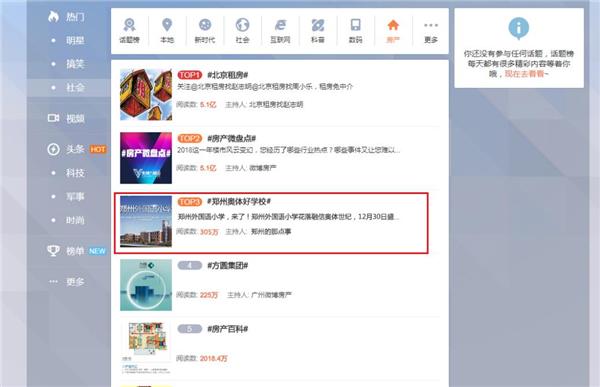Go to 视频 in the left sidebar
The height and width of the screenshot is (387, 600).
click(66, 118)
